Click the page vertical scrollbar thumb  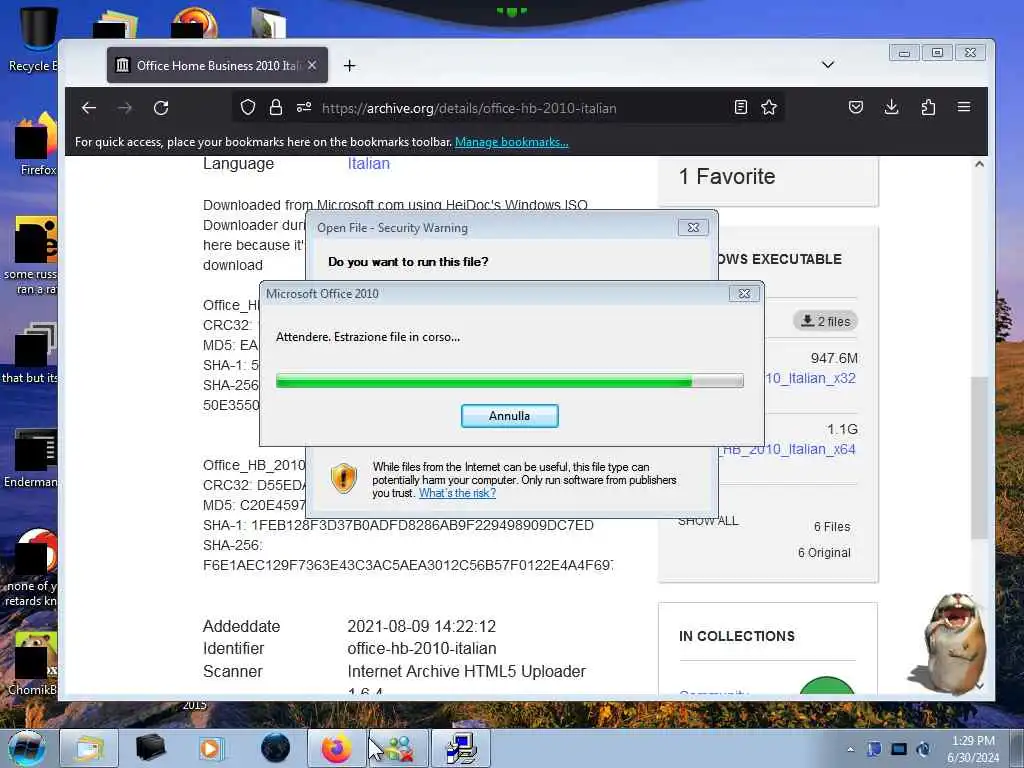point(979,457)
